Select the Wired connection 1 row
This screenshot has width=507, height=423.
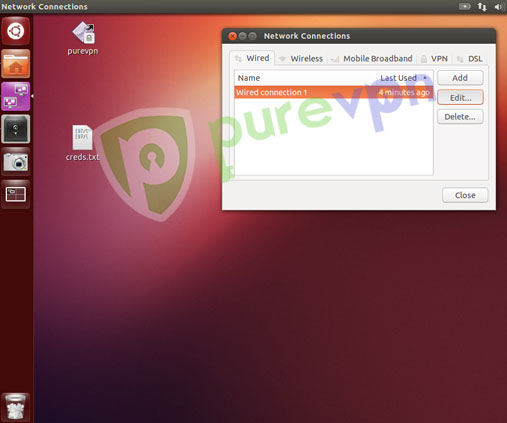334,92
